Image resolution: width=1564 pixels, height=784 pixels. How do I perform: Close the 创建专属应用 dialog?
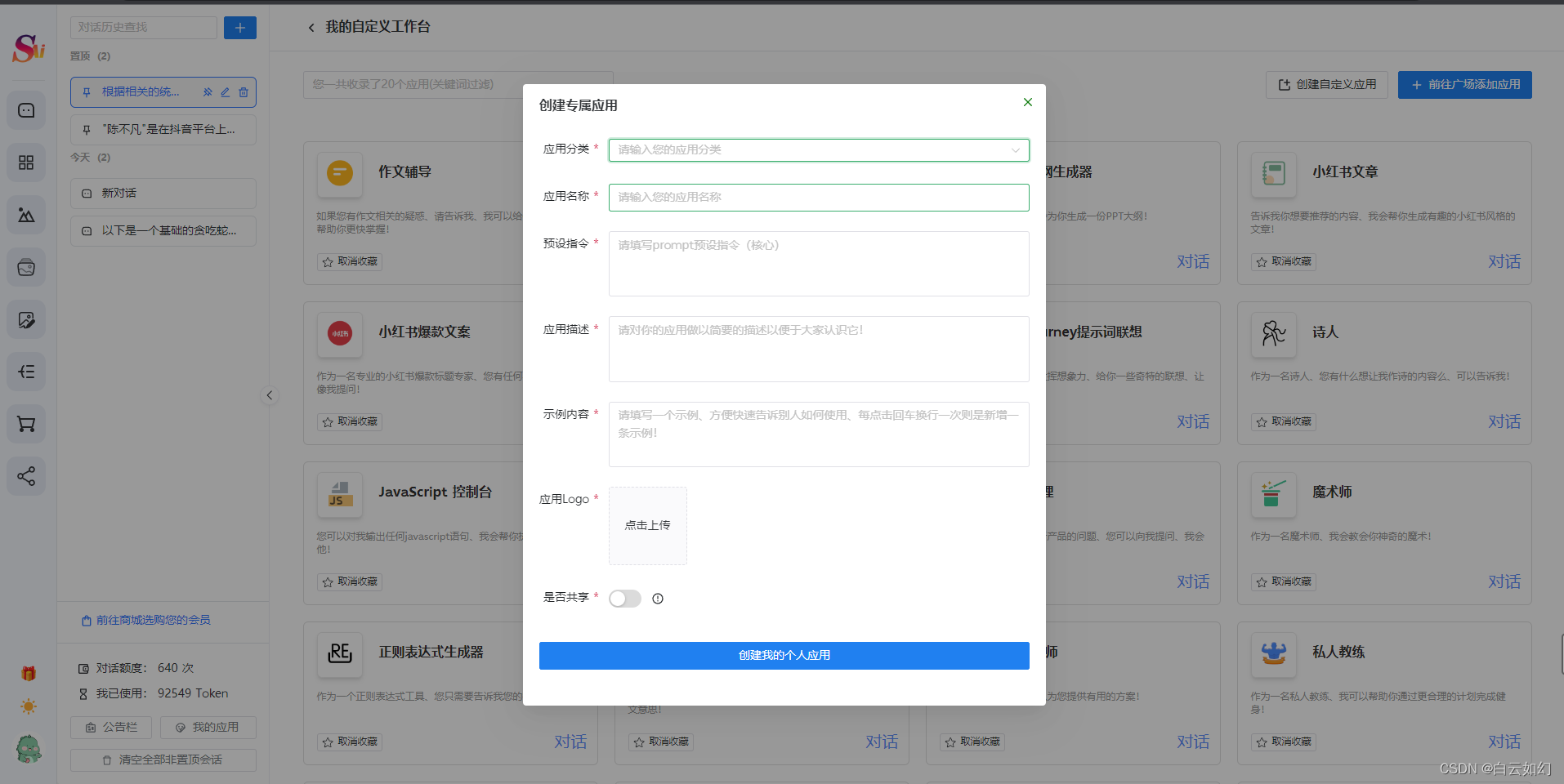tap(1028, 102)
